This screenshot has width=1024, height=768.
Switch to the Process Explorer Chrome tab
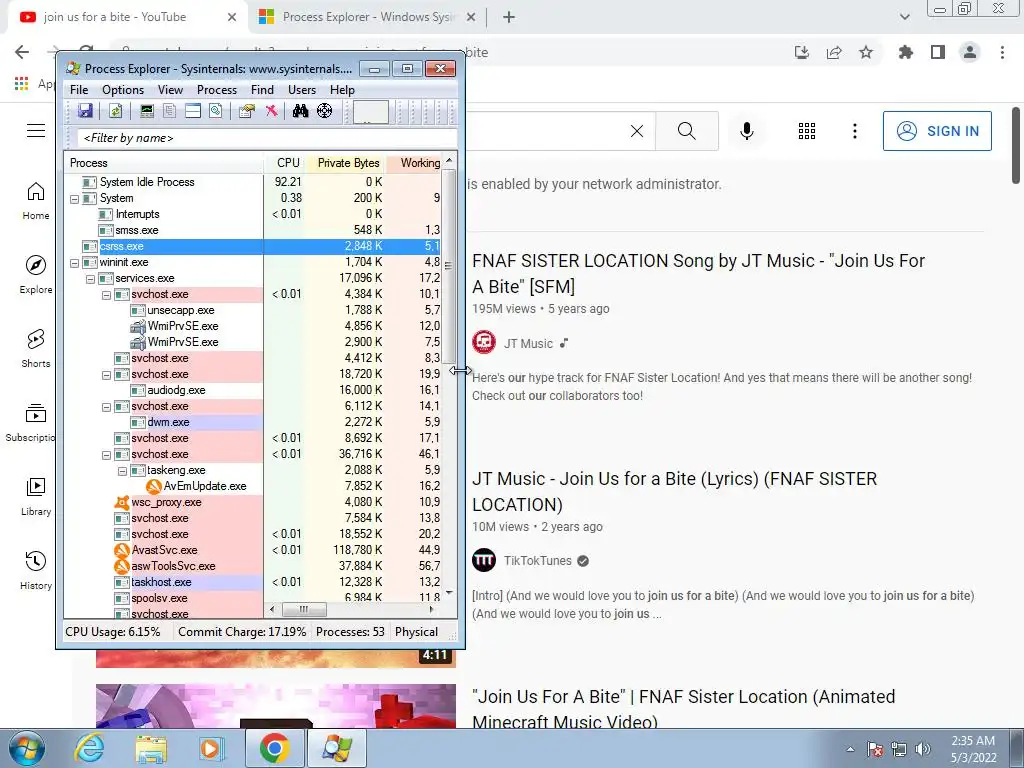click(367, 18)
